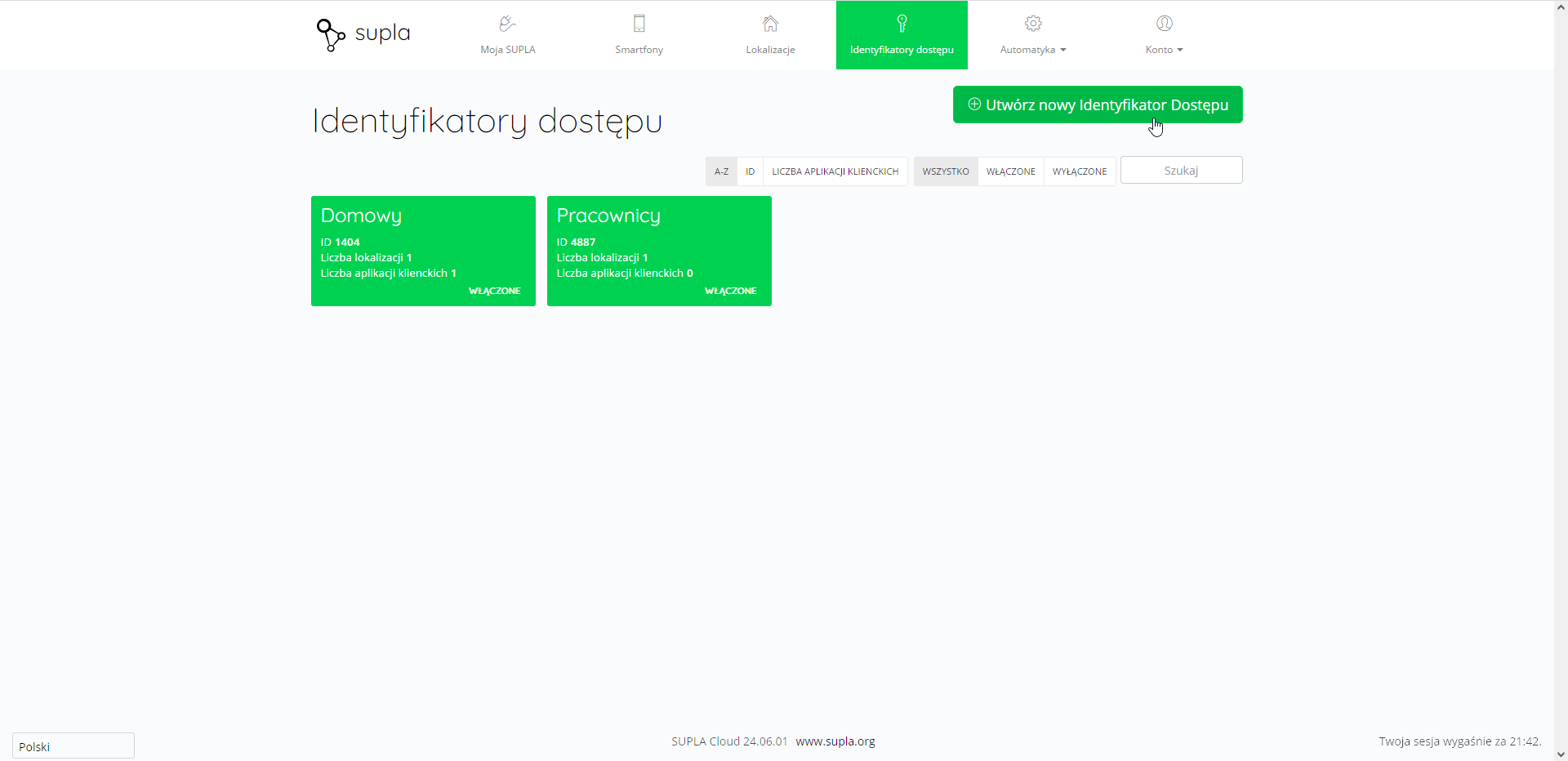Click SUPLA Cloud 24.06.01 version text
Viewport: 1568px width, 761px height.
tap(729, 741)
